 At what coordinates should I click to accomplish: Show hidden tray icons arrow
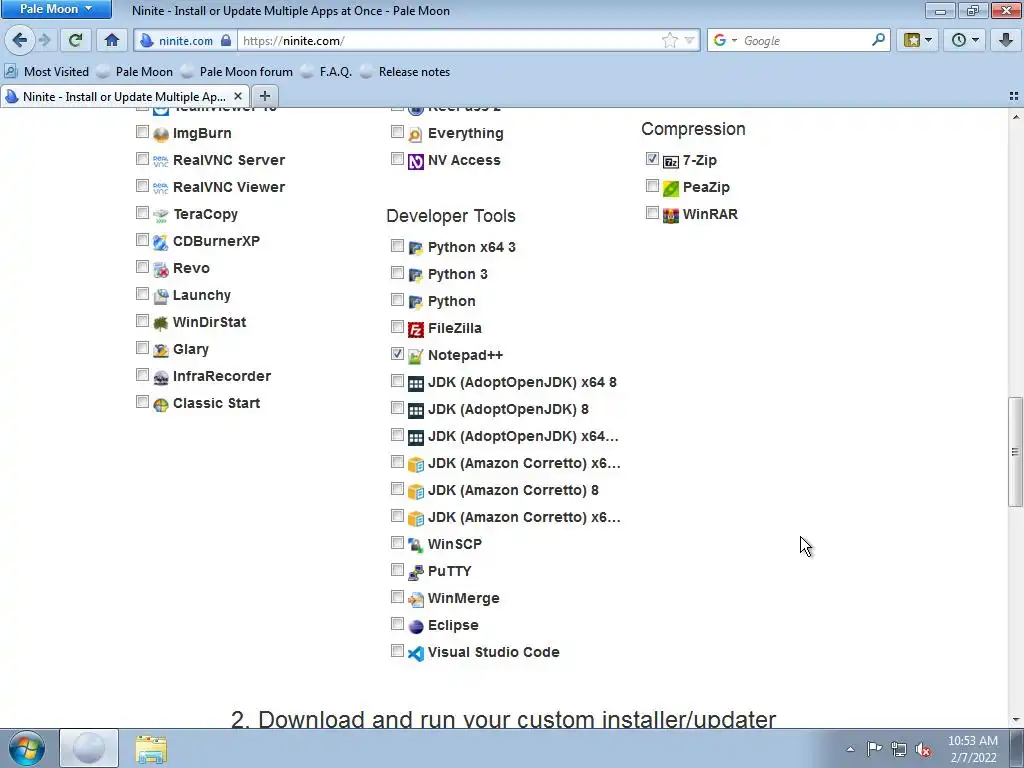pos(850,749)
